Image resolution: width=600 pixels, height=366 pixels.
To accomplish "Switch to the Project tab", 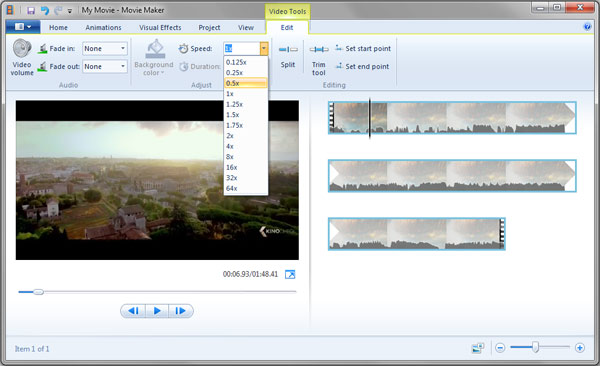I will pos(209,28).
